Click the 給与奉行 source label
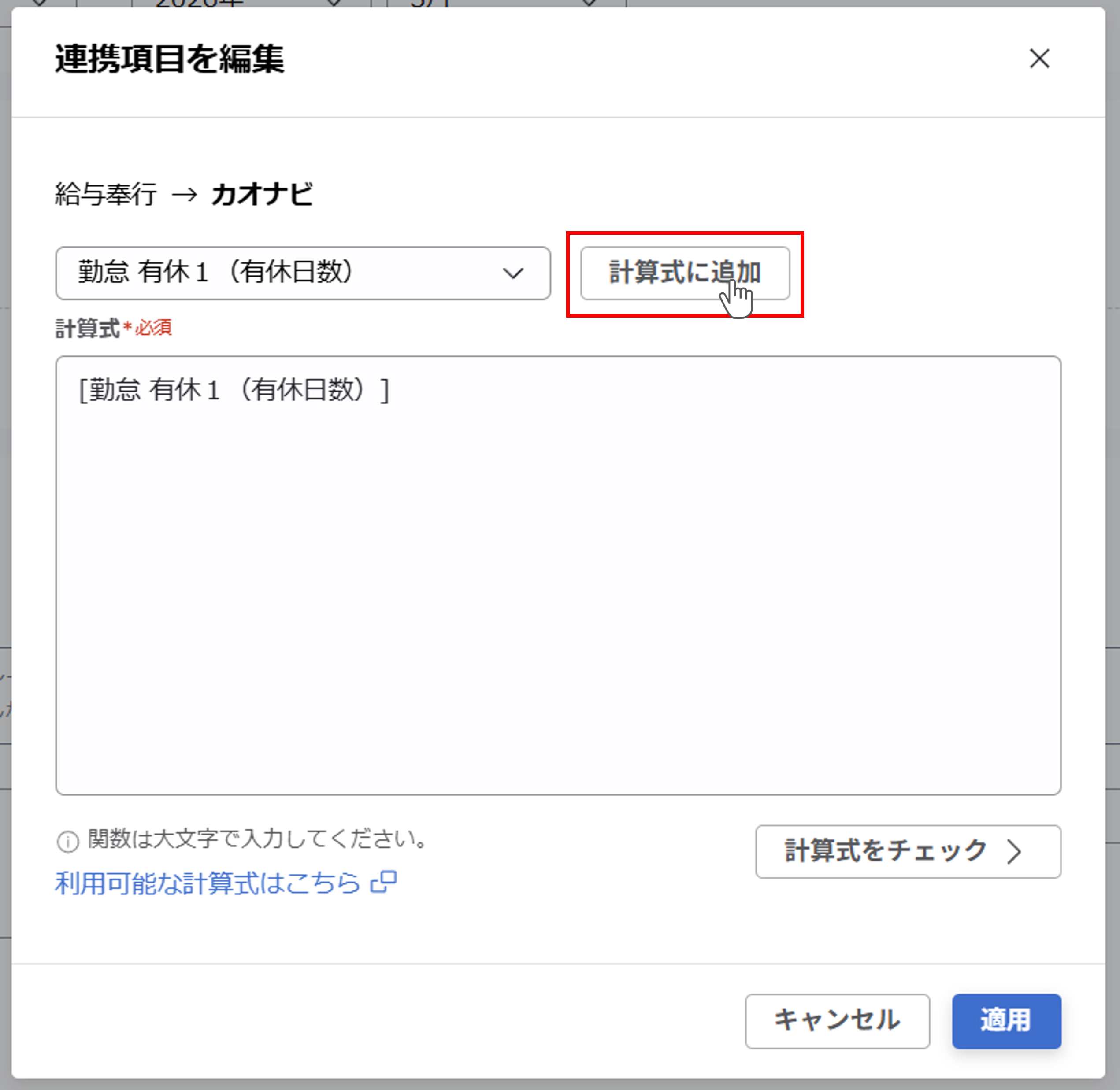 point(106,194)
